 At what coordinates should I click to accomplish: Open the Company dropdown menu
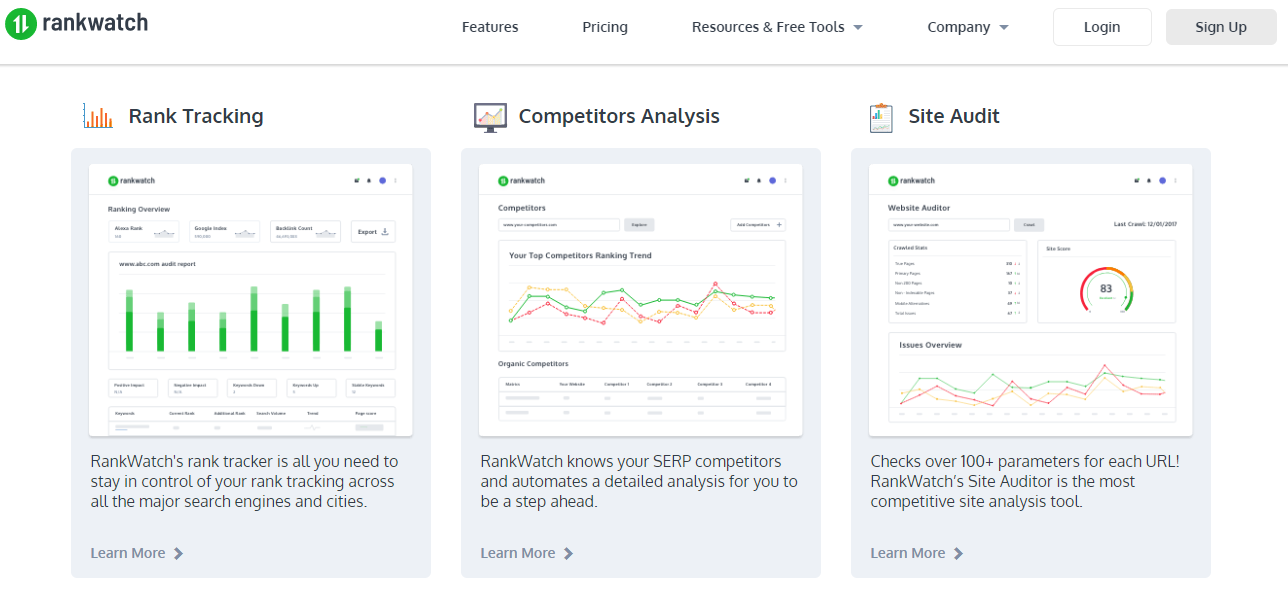(x=967, y=27)
